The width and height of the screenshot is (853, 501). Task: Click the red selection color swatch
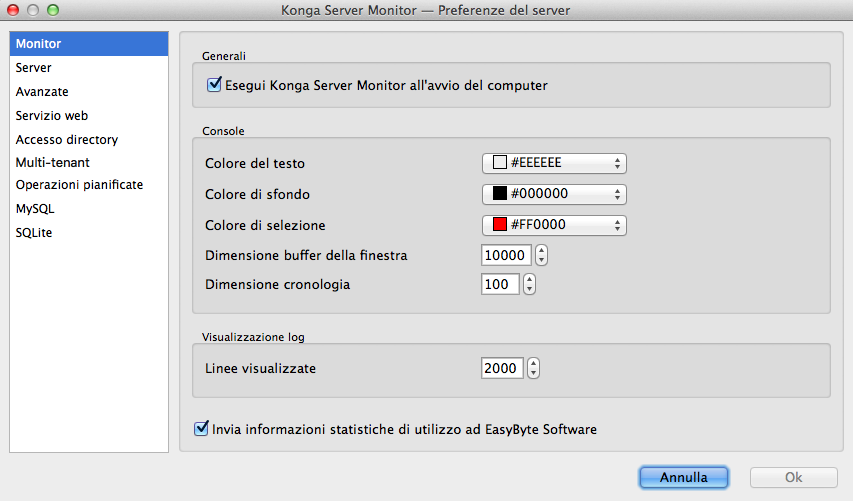[x=500, y=224]
